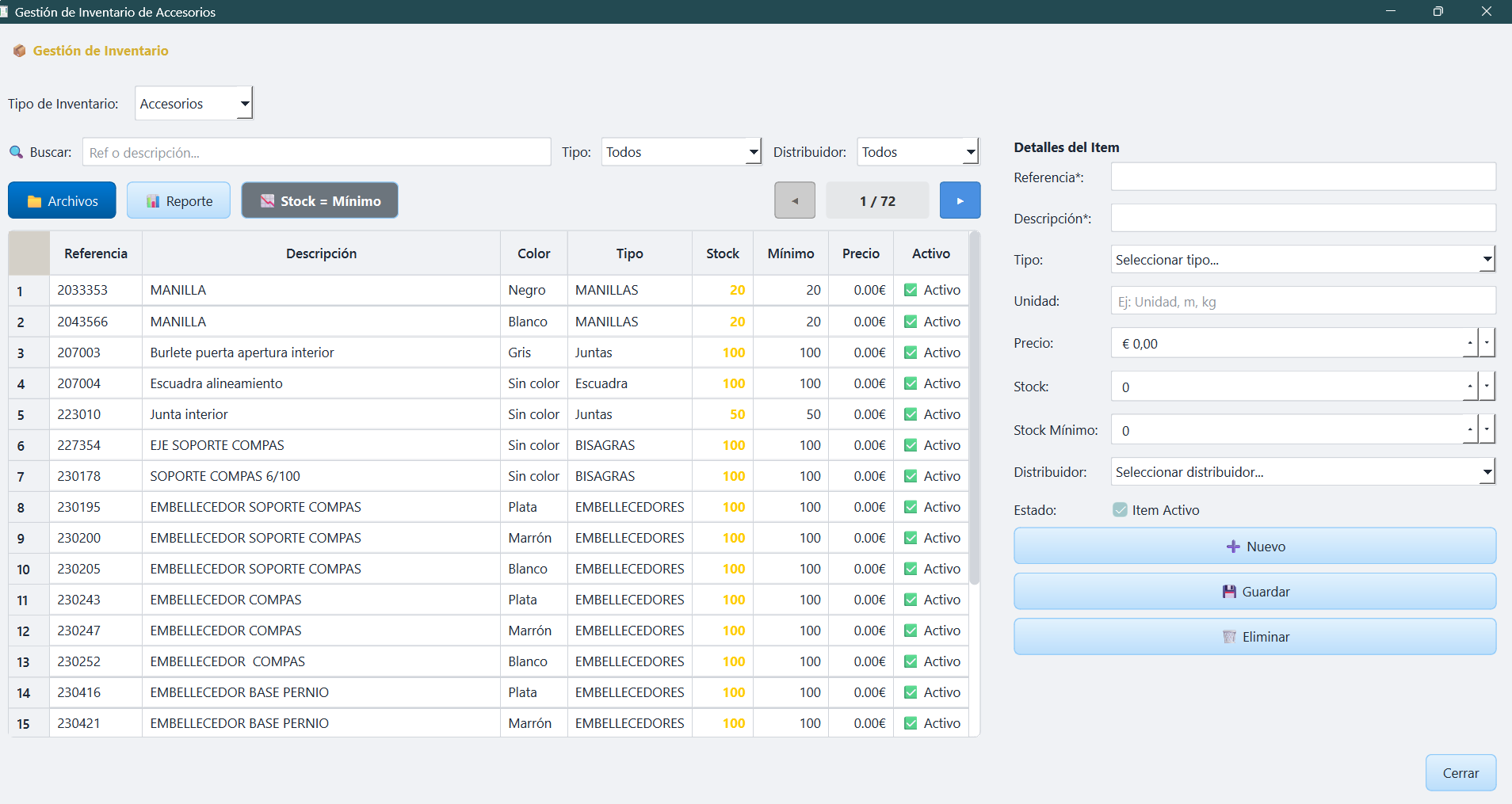Click the Buscar search input field

click(x=317, y=152)
